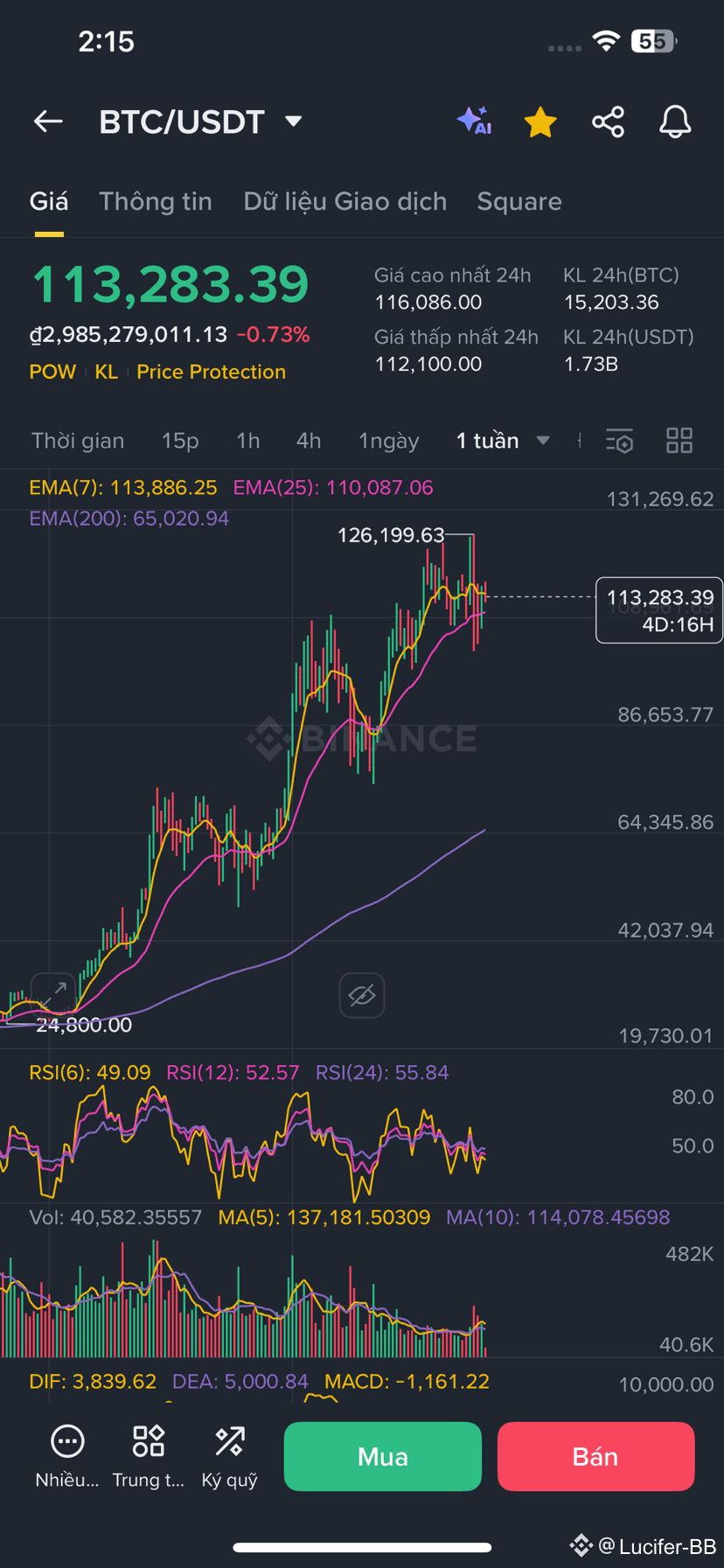Image resolution: width=724 pixels, height=1568 pixels.
Task: Select the 1h interval
Action: (x=248, y=441)
